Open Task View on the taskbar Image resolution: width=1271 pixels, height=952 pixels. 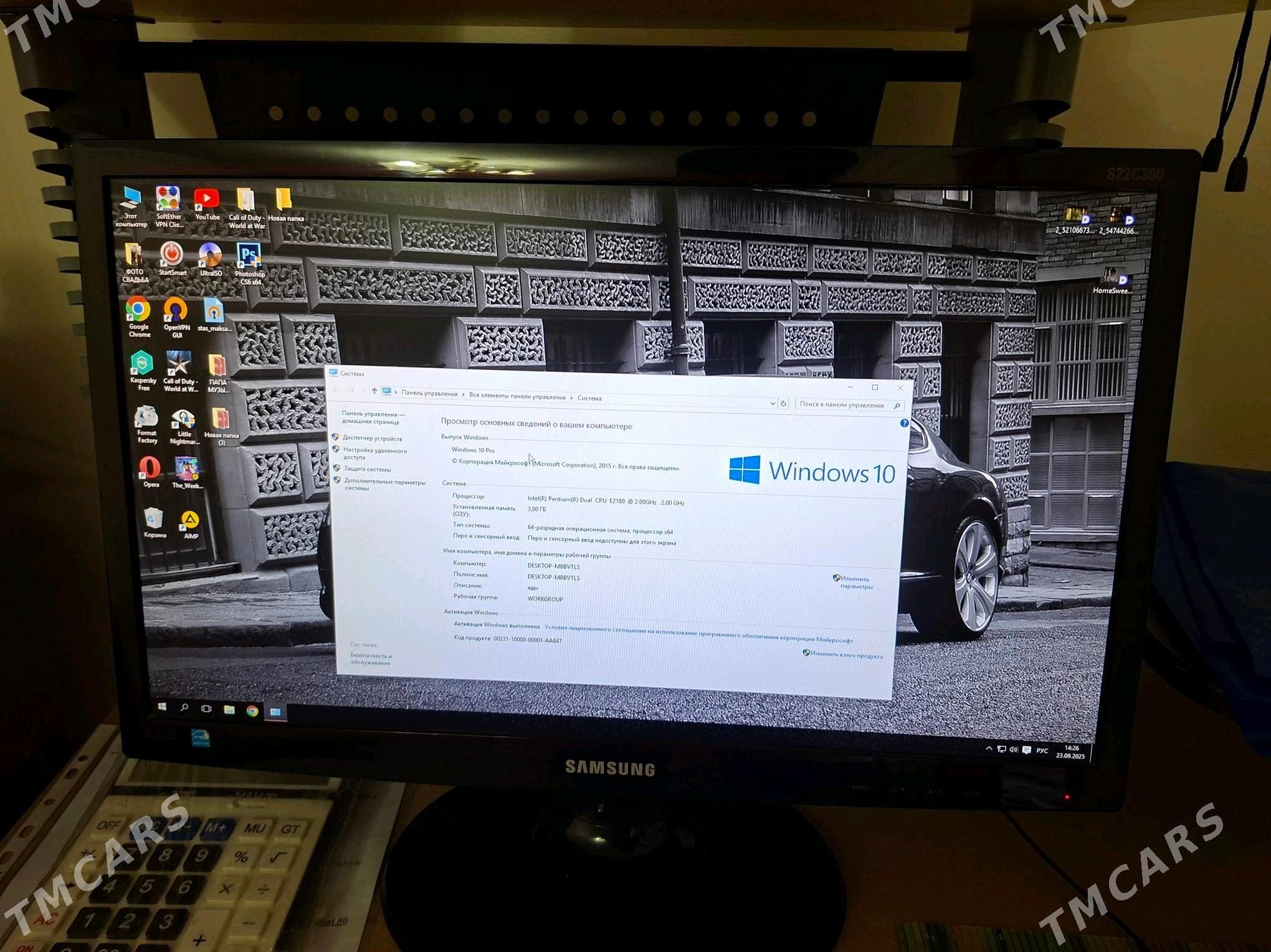click(206, 708)
